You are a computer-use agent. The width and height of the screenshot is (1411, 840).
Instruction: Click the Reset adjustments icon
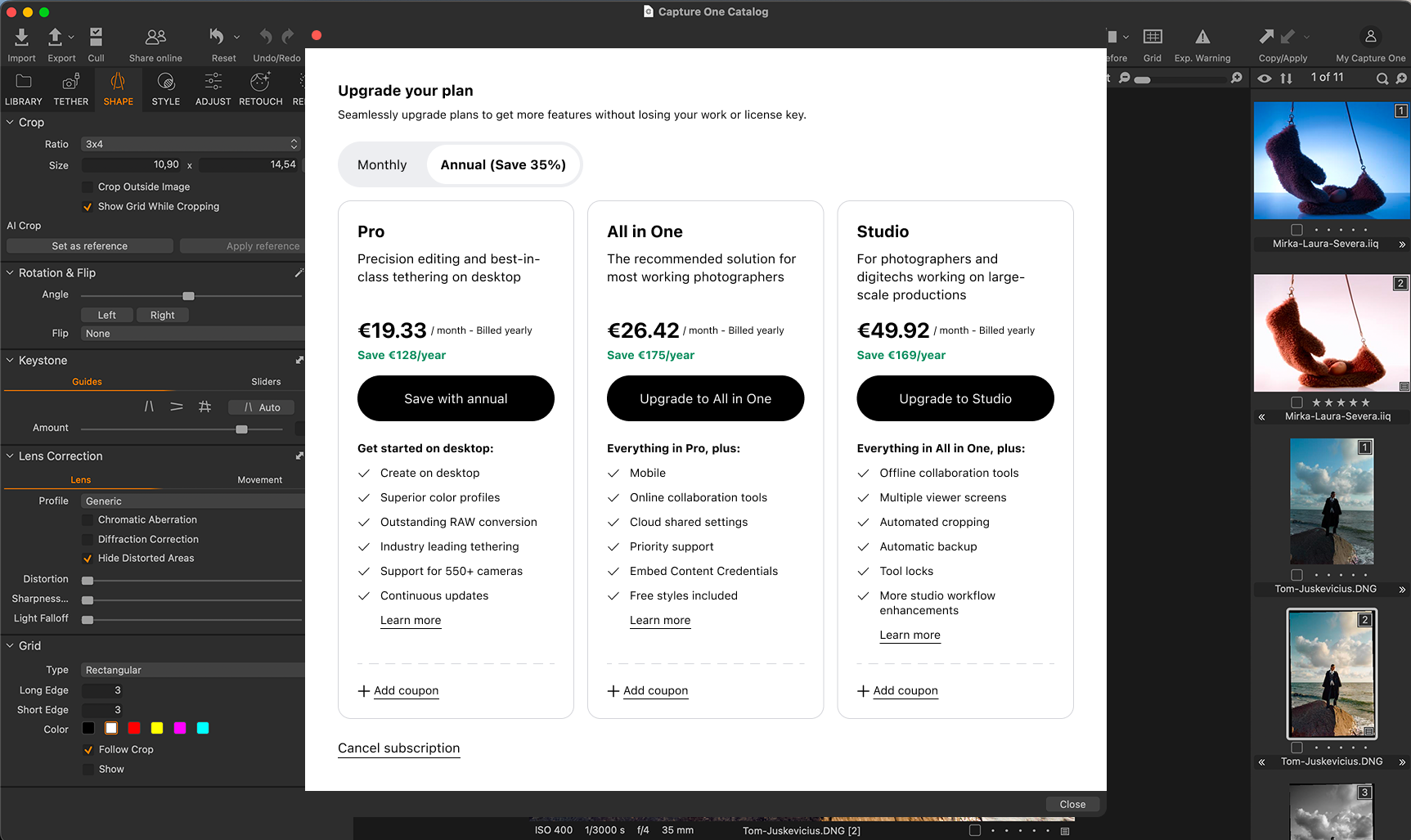(217, 37)
